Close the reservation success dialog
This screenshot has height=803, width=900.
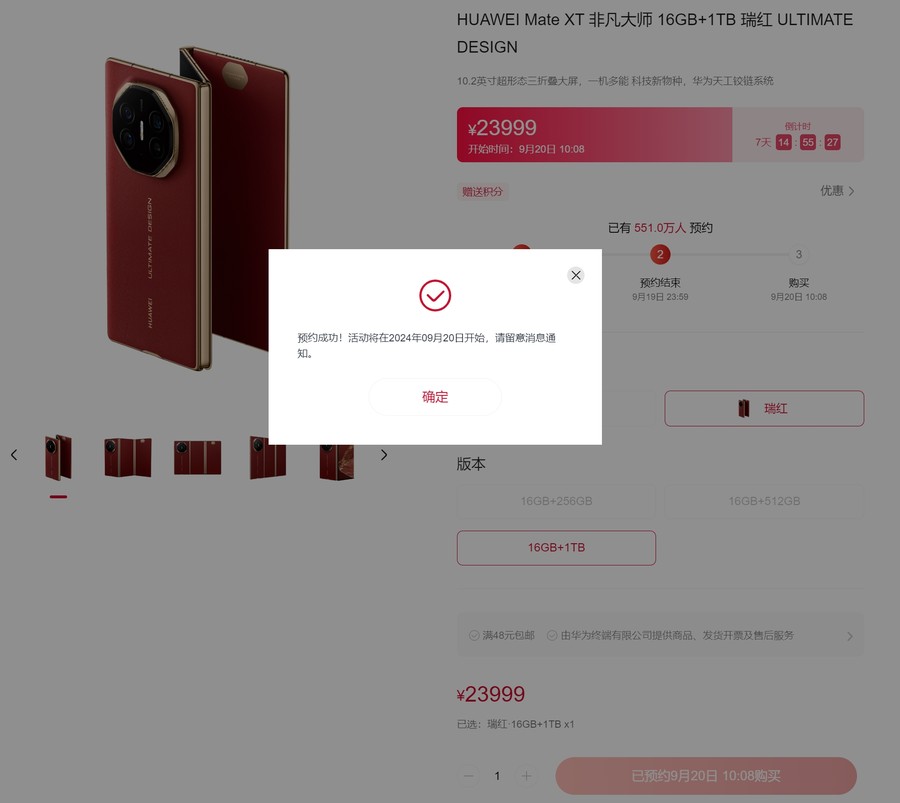point(576,276)
